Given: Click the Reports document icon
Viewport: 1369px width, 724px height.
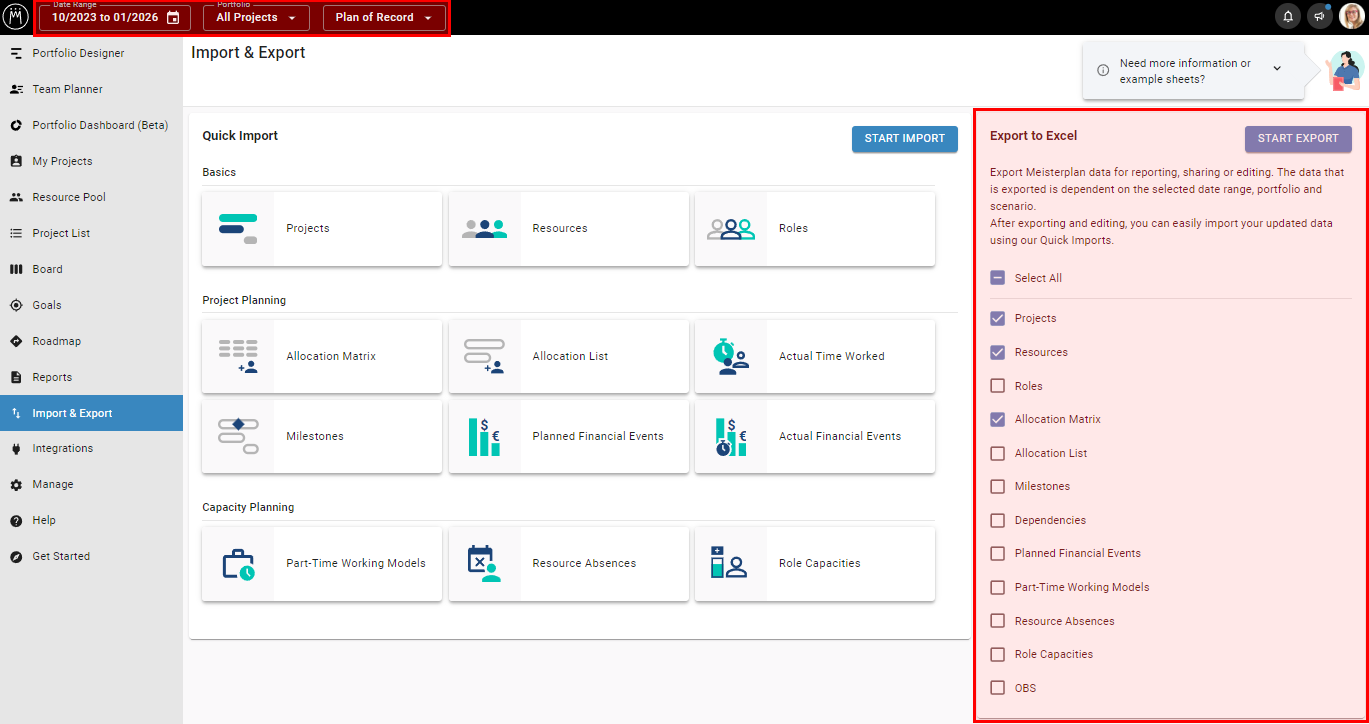Looking at the screenshot, I should pyautogui.click(x=16, y=377).
